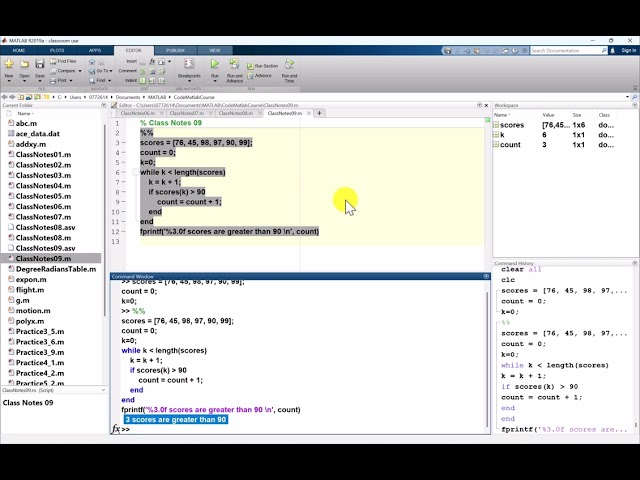Go back with the address bar back arrow
The image size is (640, 480).
tap(4, 97)
